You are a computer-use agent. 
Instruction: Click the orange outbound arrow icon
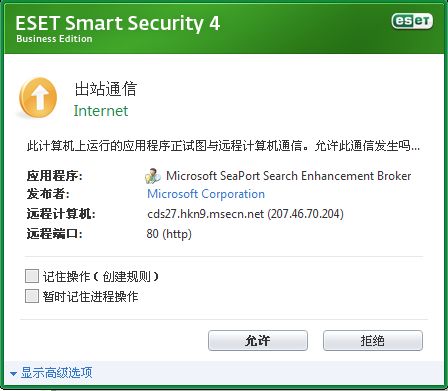38,97
